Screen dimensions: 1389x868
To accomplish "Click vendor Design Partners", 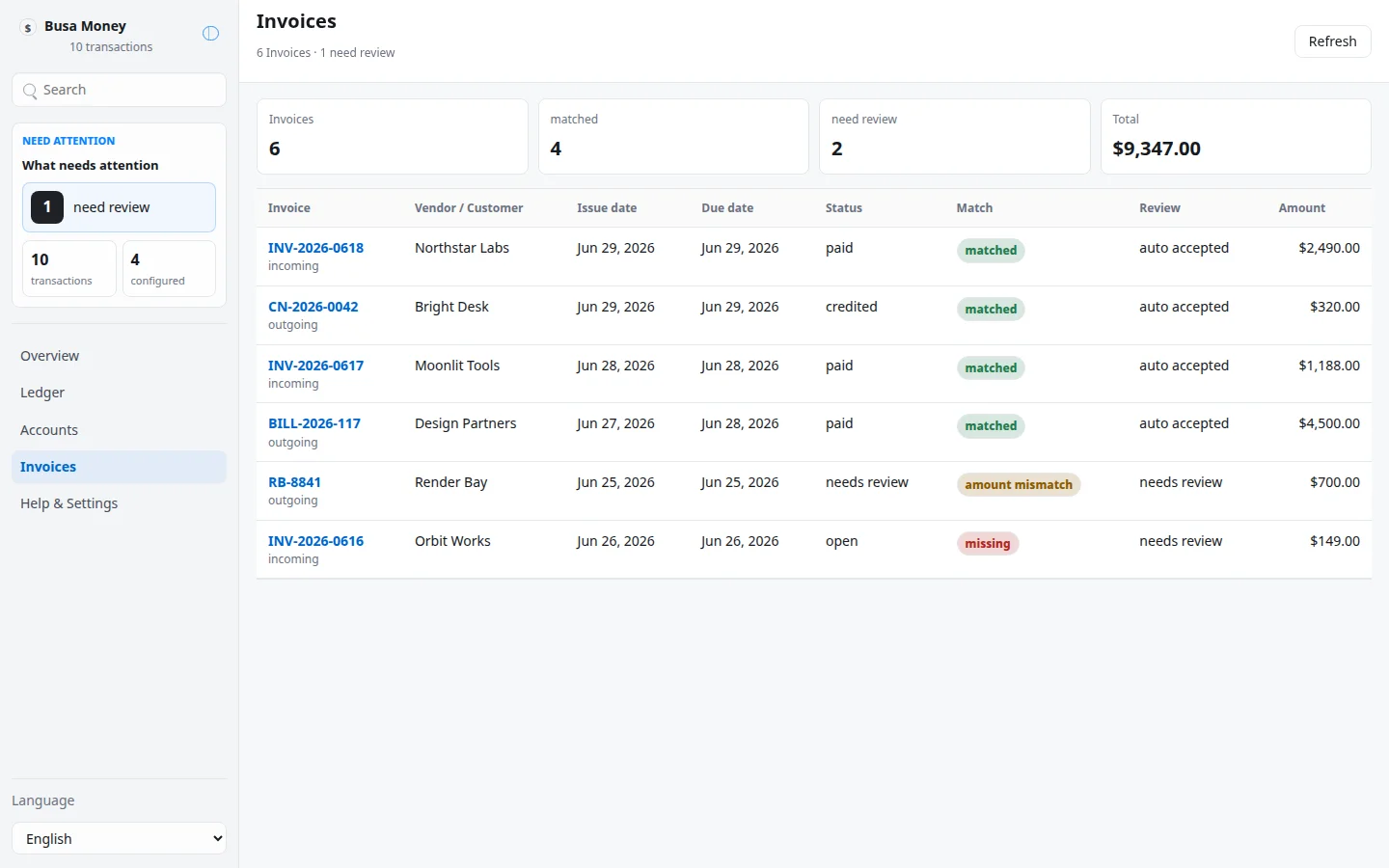I will click(465, 423).
